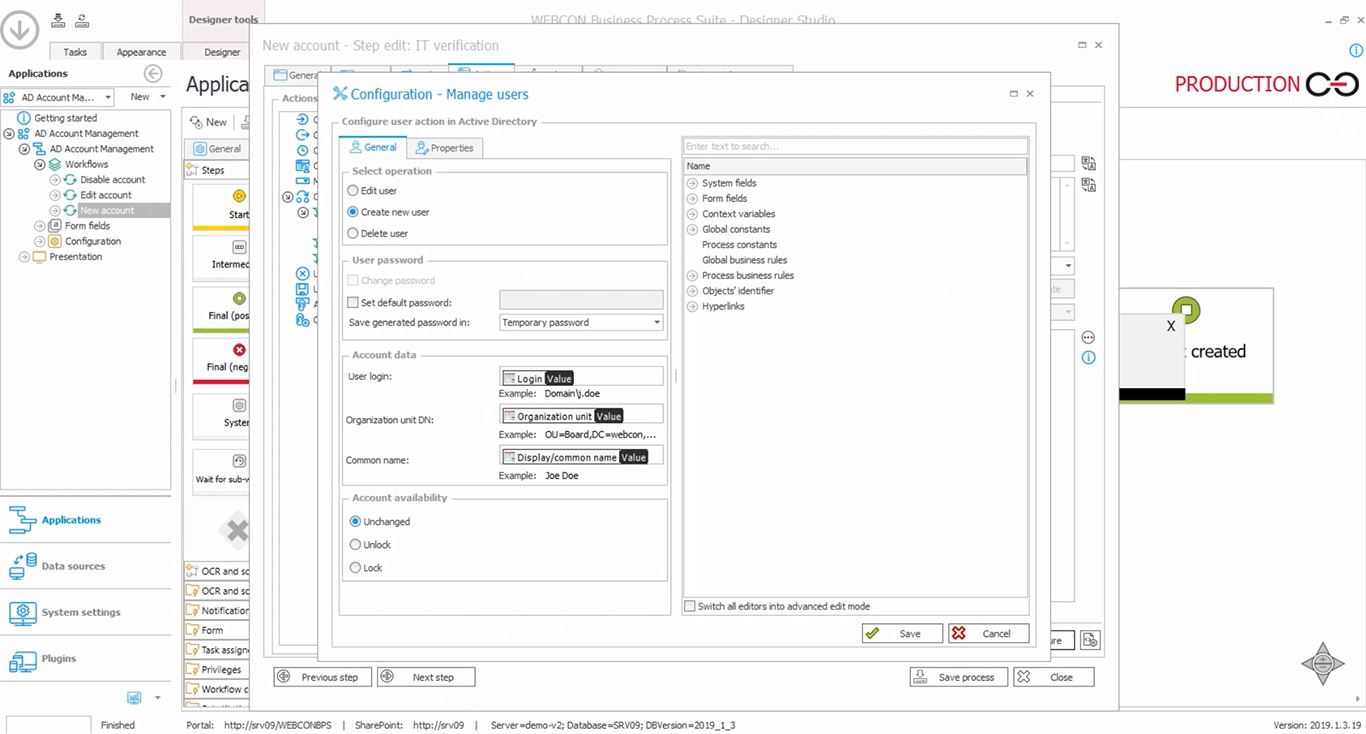Check Switch all editors into advanced mode
The image size is (1366, 734).
[690, 606]
